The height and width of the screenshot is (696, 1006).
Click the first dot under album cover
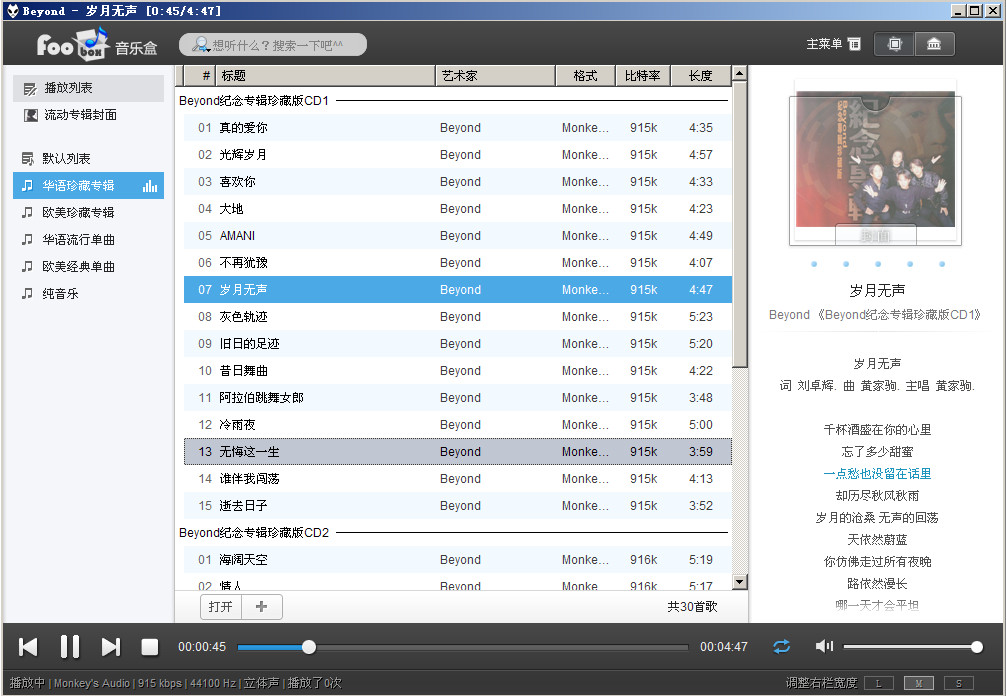point(814,264)
